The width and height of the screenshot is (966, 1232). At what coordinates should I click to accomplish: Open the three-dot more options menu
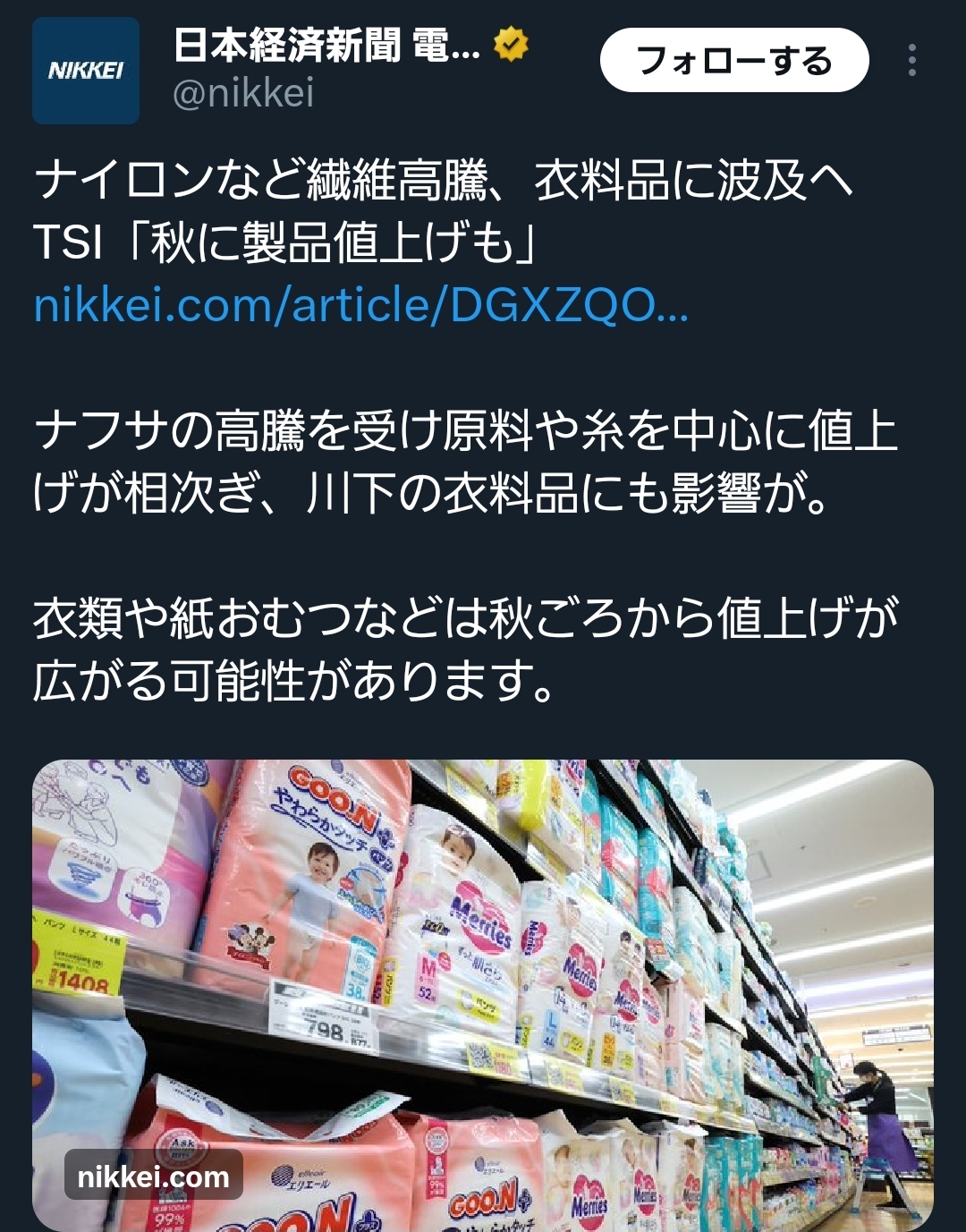coord(911,60)
